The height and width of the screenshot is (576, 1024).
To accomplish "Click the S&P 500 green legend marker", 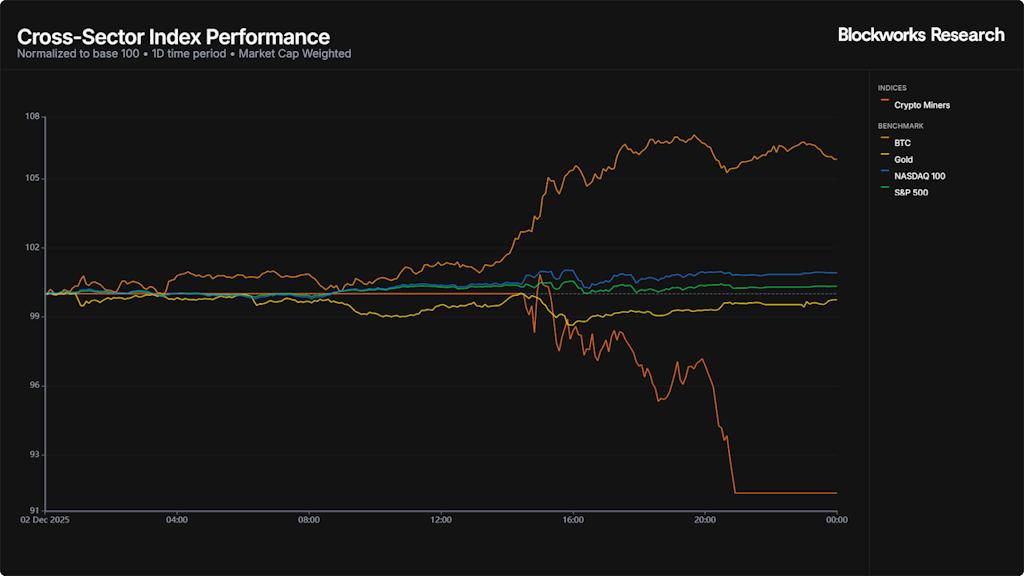I will [884, 192].
